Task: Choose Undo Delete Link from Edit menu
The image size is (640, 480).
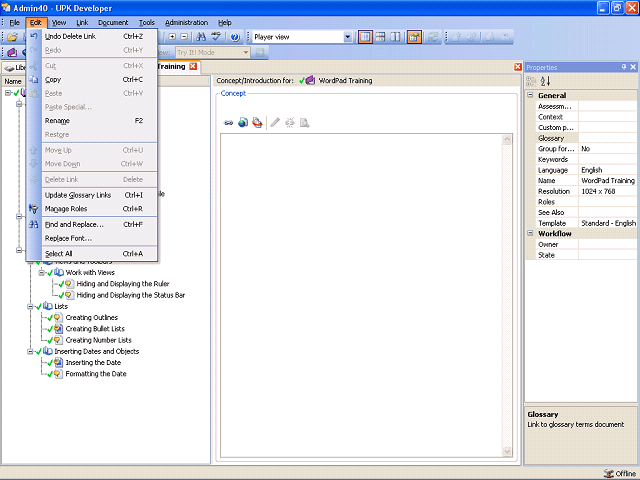Action: click(x=92, y=36)
